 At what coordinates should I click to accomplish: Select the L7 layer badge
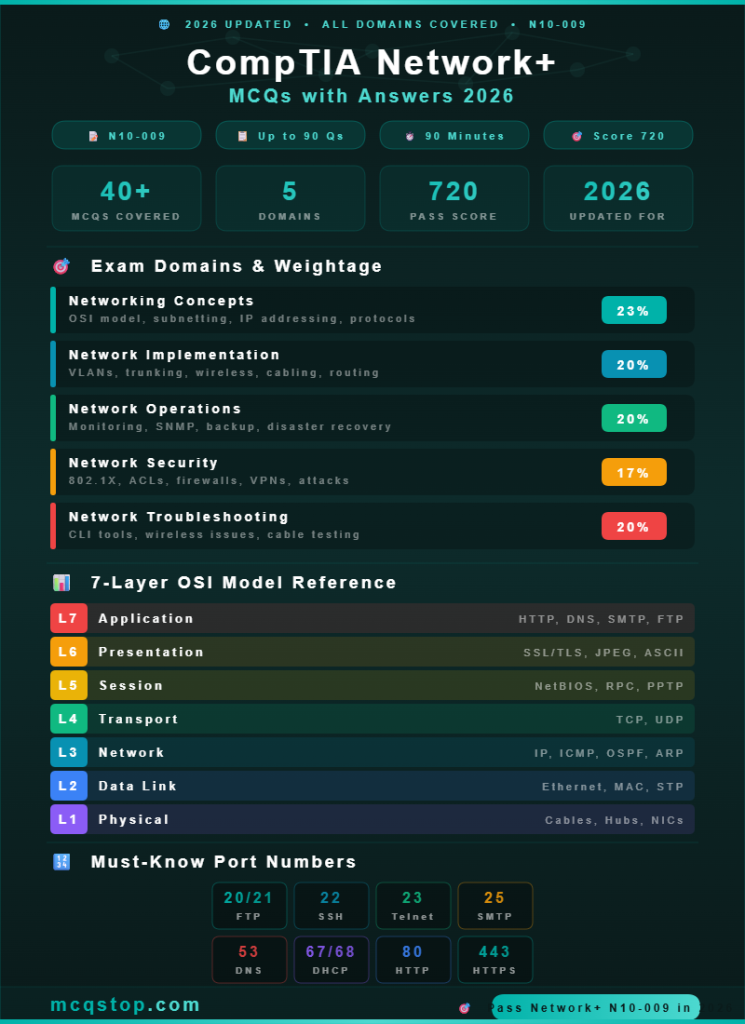69,618
